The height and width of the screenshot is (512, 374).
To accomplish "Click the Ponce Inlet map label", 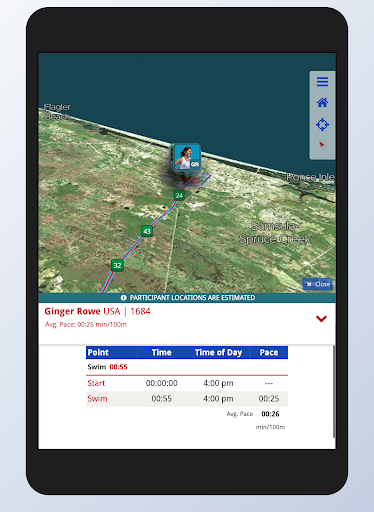I will [x=311, y=177].
